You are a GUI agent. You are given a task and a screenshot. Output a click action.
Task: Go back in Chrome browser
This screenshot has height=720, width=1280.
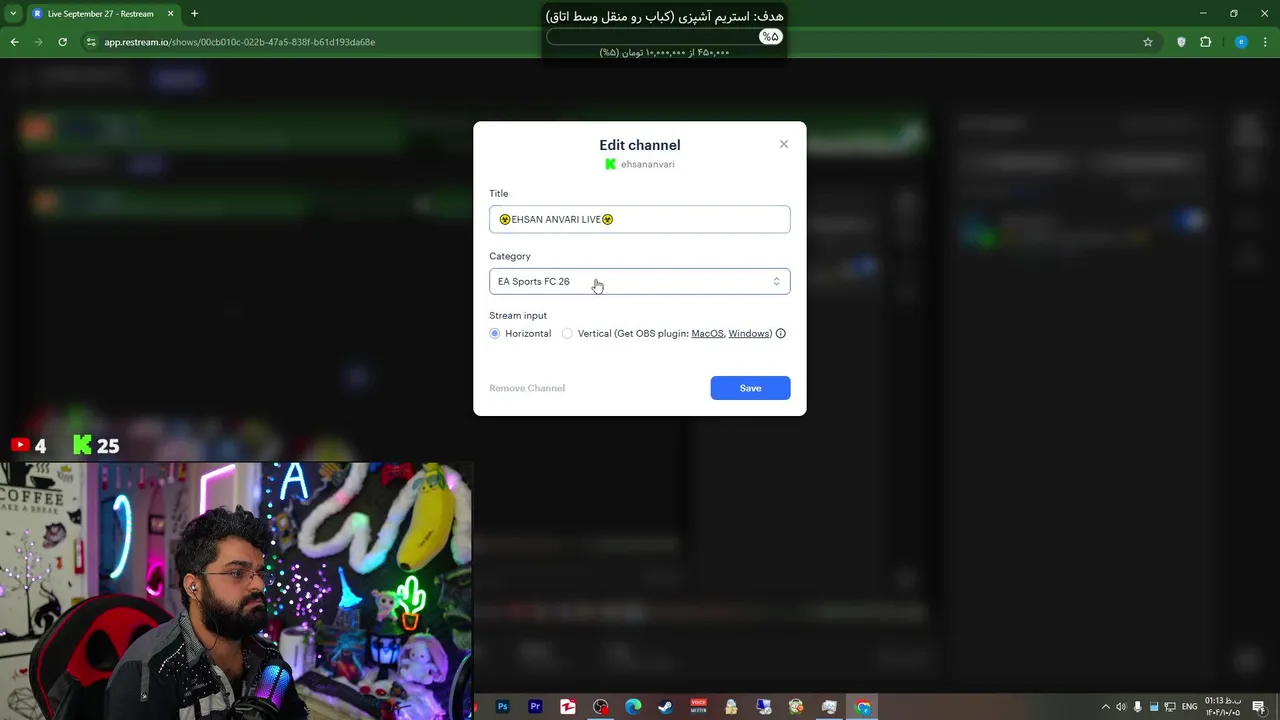click(14, 42)
